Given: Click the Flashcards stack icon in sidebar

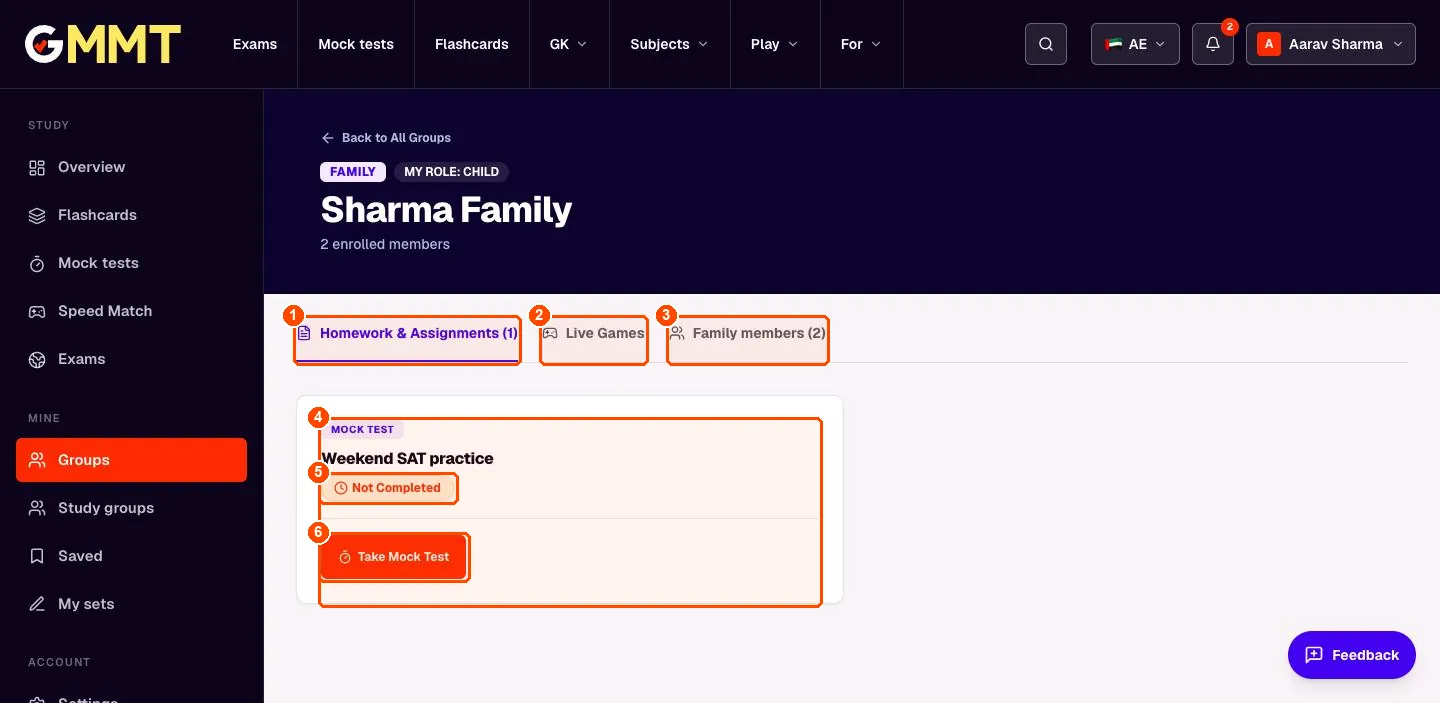Looking at the screenshot, I should 37,215.
